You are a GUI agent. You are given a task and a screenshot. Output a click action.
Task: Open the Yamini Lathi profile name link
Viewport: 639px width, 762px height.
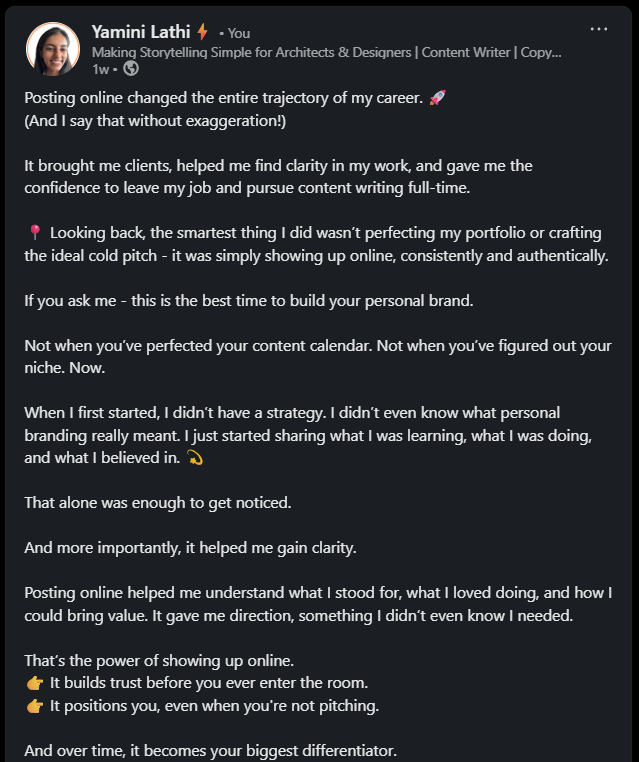pyautogui.click(x=141, y=32)
